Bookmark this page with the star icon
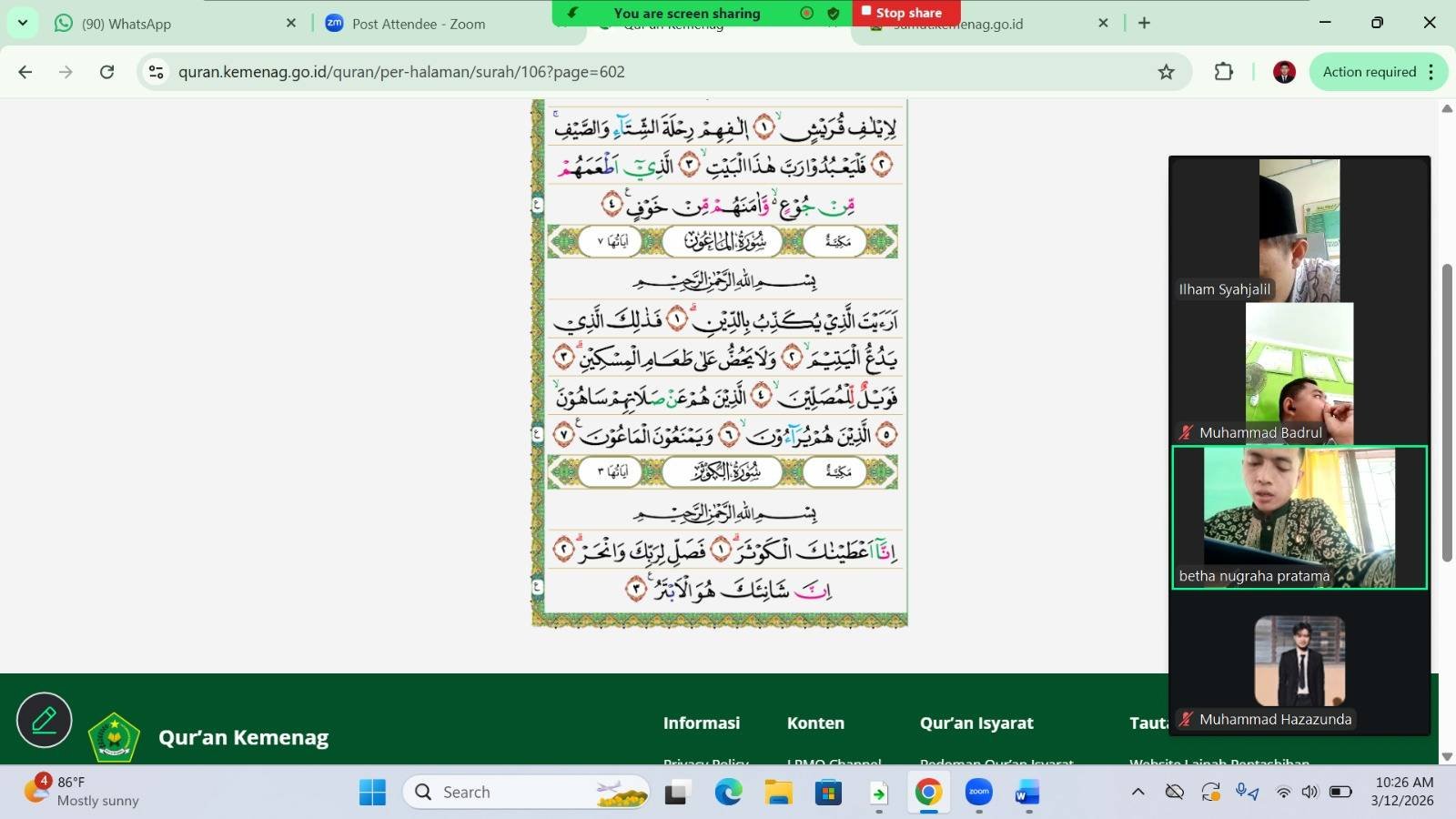 pos(1167,71)
